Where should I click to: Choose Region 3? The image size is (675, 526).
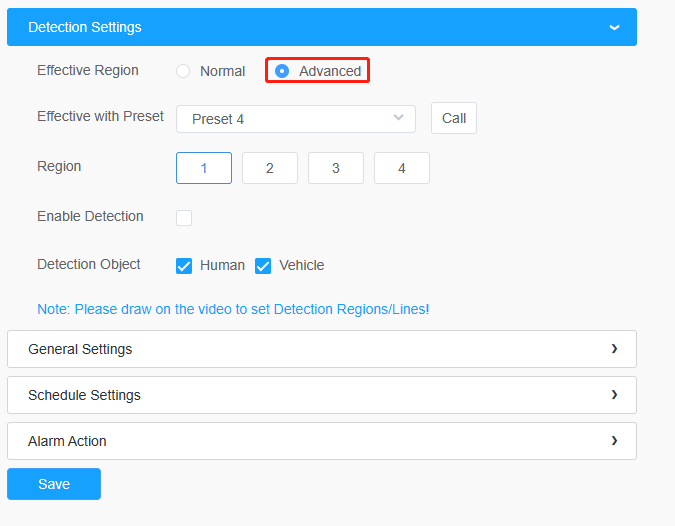(x=336, y=168)
